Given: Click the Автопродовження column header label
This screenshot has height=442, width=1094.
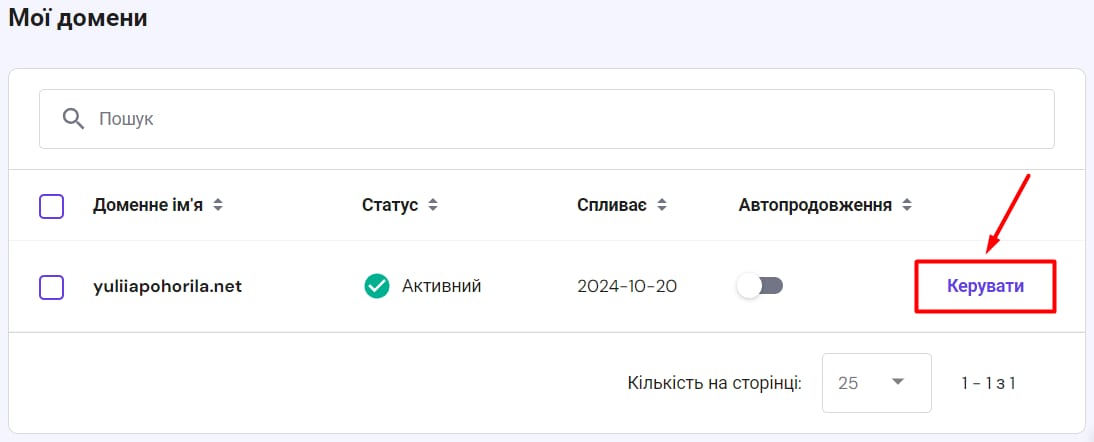Looking at the screenshot, I should tap(815, 206).
